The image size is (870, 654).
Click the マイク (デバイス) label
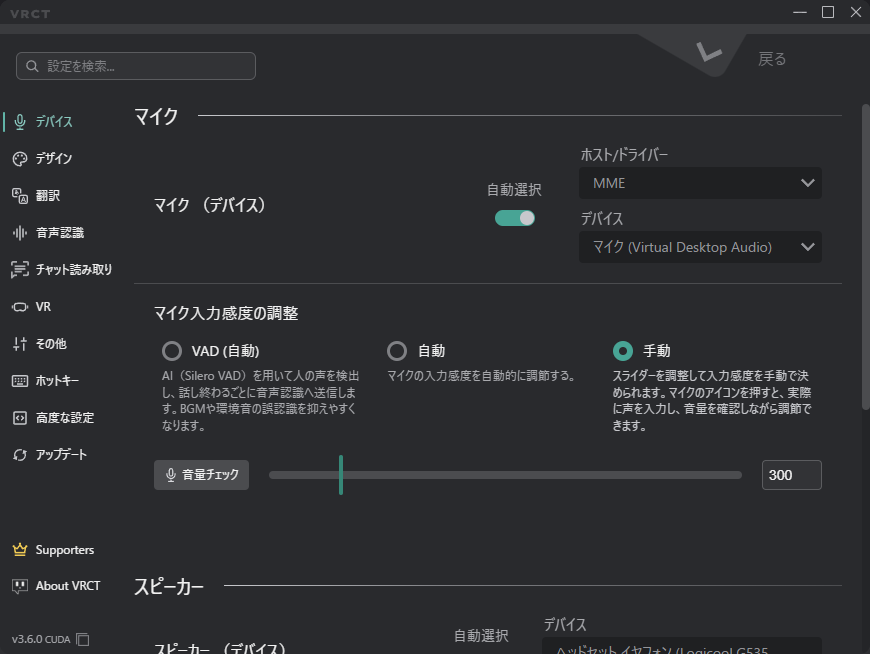point(210,205)
